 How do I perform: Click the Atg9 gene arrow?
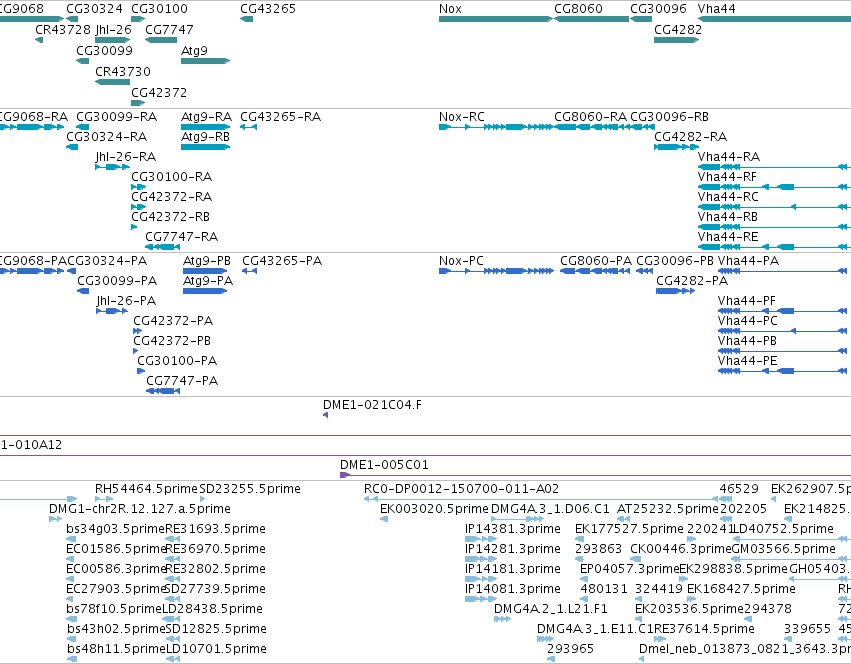coord(205,61)
